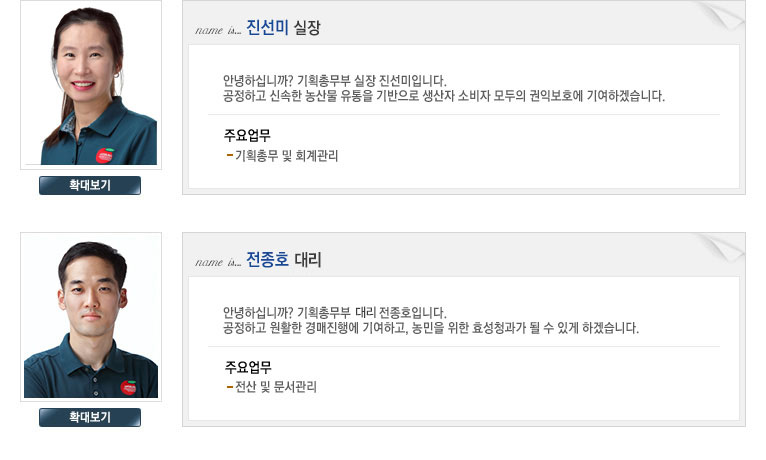Click the name 진선미 in blue heading
Viewport: 766px width, 460px height.
point(267,27)
